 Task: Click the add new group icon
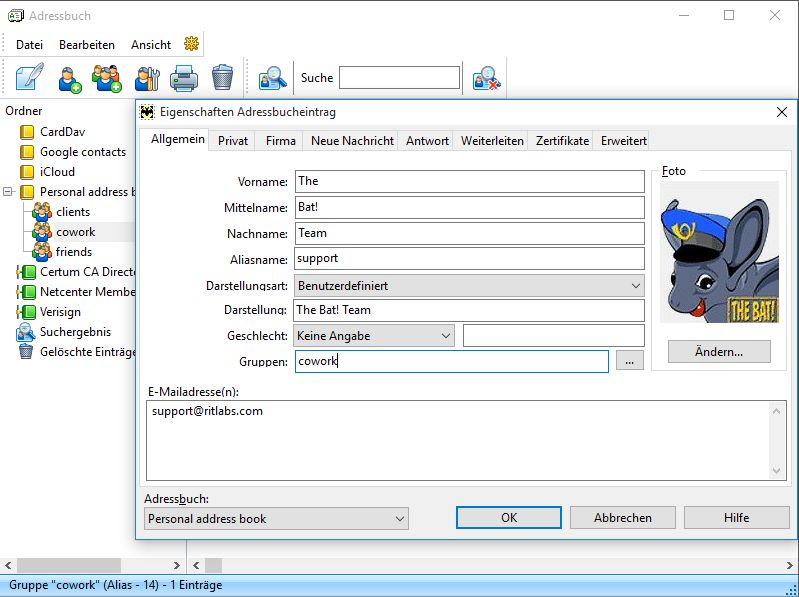pos(107,77)
